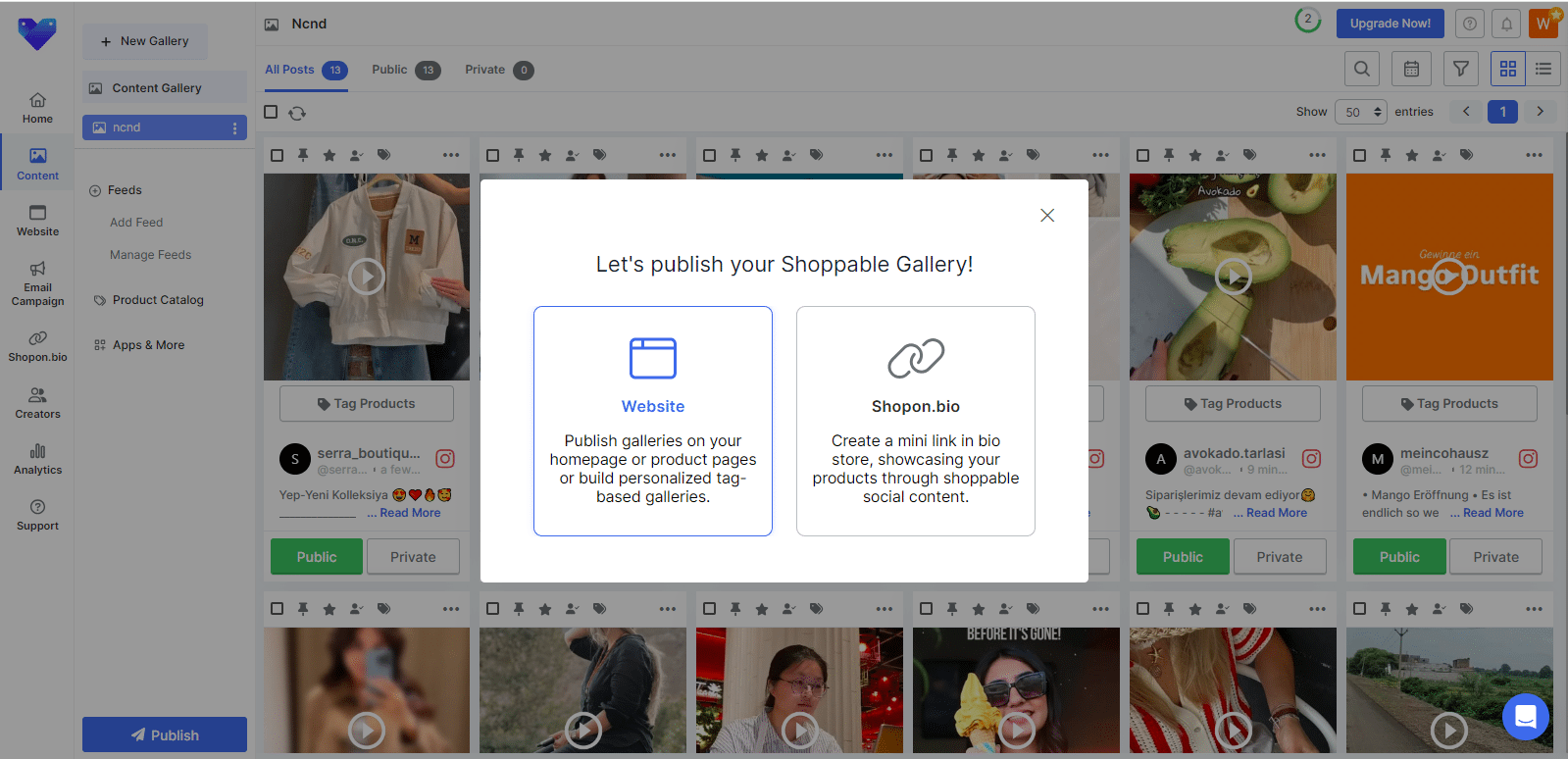Open the search icon in the toolbar

[1361, 69]
